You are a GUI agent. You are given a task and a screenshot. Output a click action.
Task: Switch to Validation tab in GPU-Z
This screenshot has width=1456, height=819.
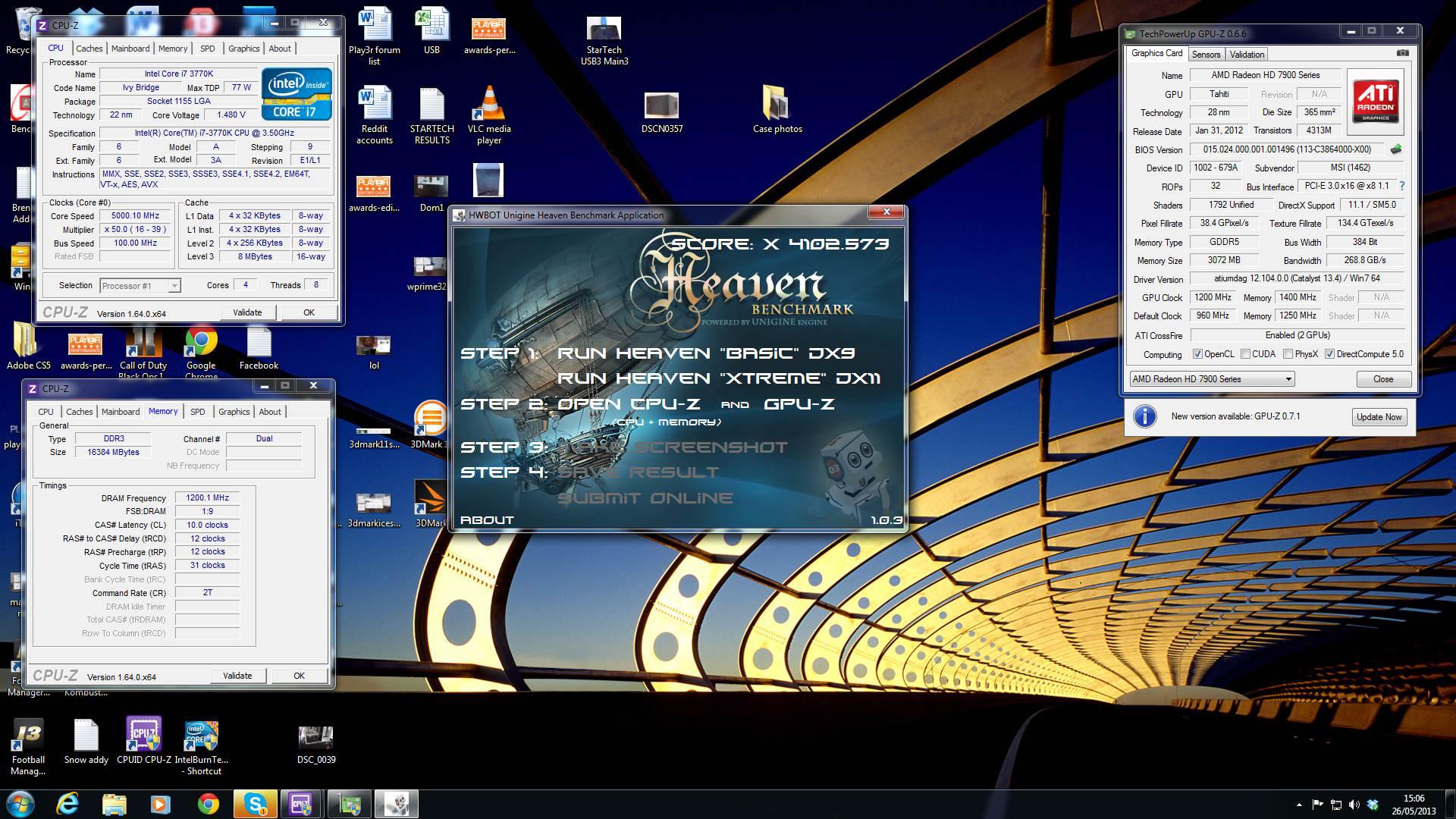1247,55
